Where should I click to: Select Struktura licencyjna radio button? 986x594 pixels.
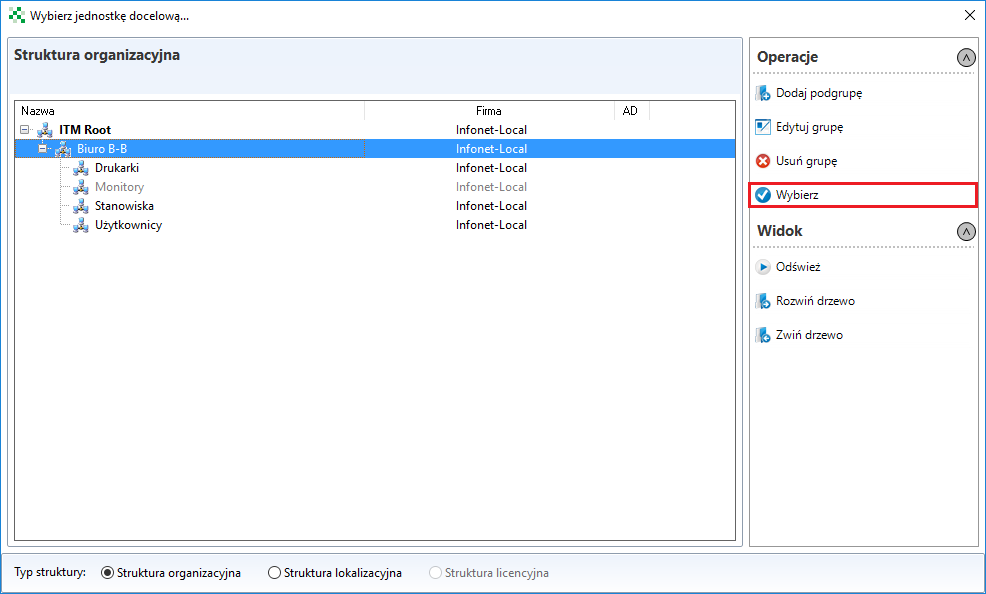pyautogui.click(x=436, y=573)
